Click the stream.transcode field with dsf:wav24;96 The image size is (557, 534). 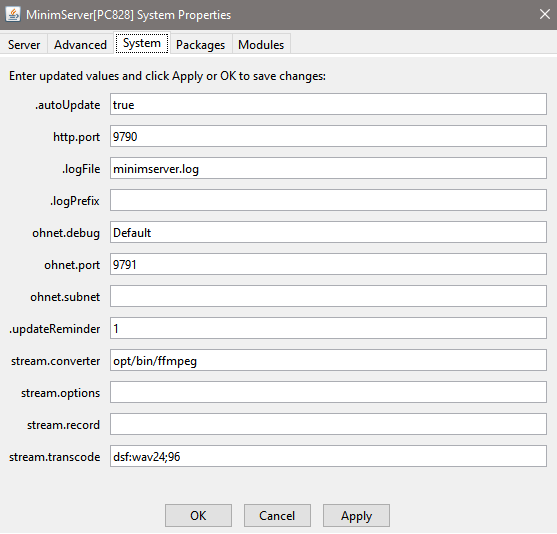pos(328,456)
